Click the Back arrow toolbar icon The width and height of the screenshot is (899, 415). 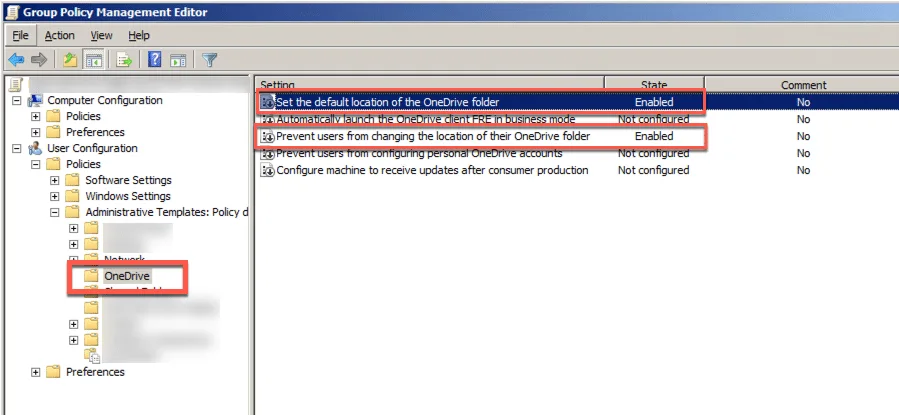pyautogui.click(x=16, y=60)
